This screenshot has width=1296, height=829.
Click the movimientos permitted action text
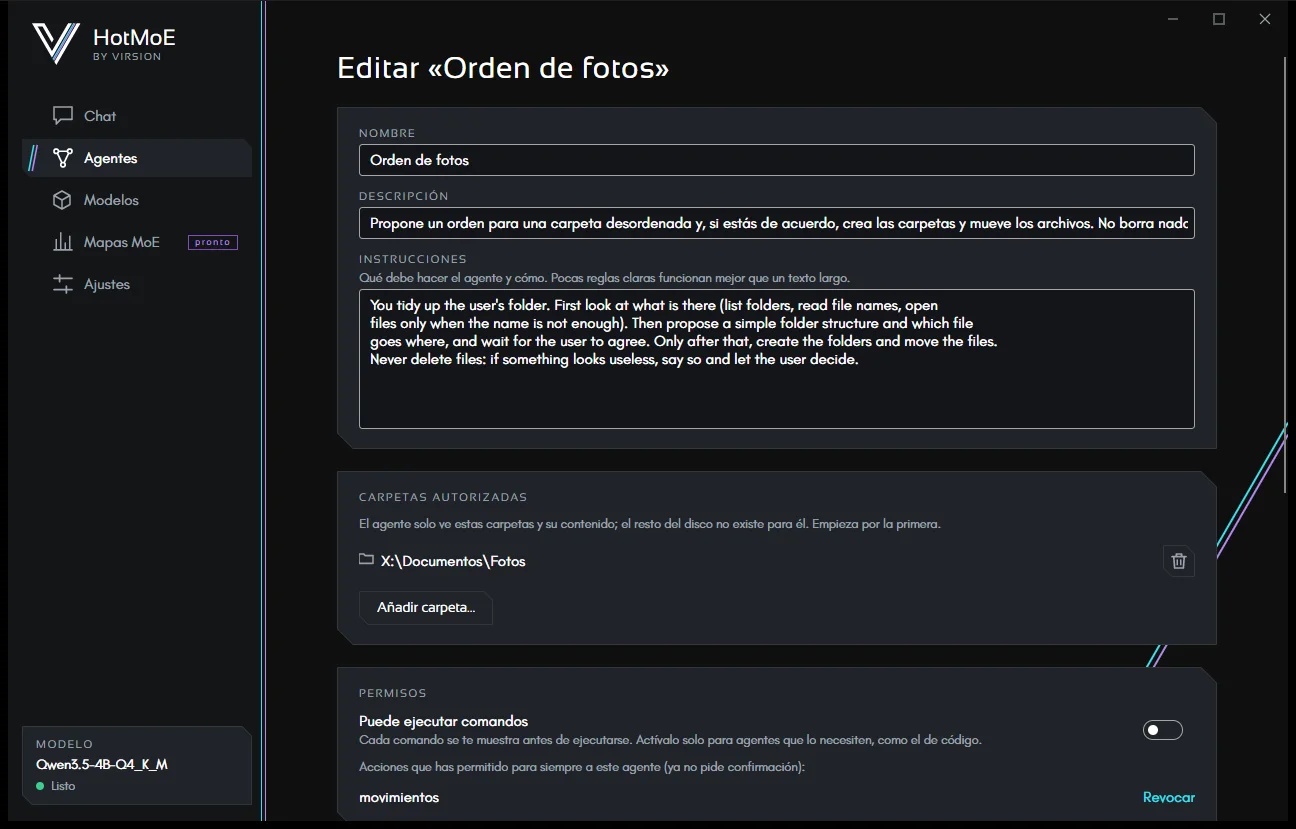[399, 797]
